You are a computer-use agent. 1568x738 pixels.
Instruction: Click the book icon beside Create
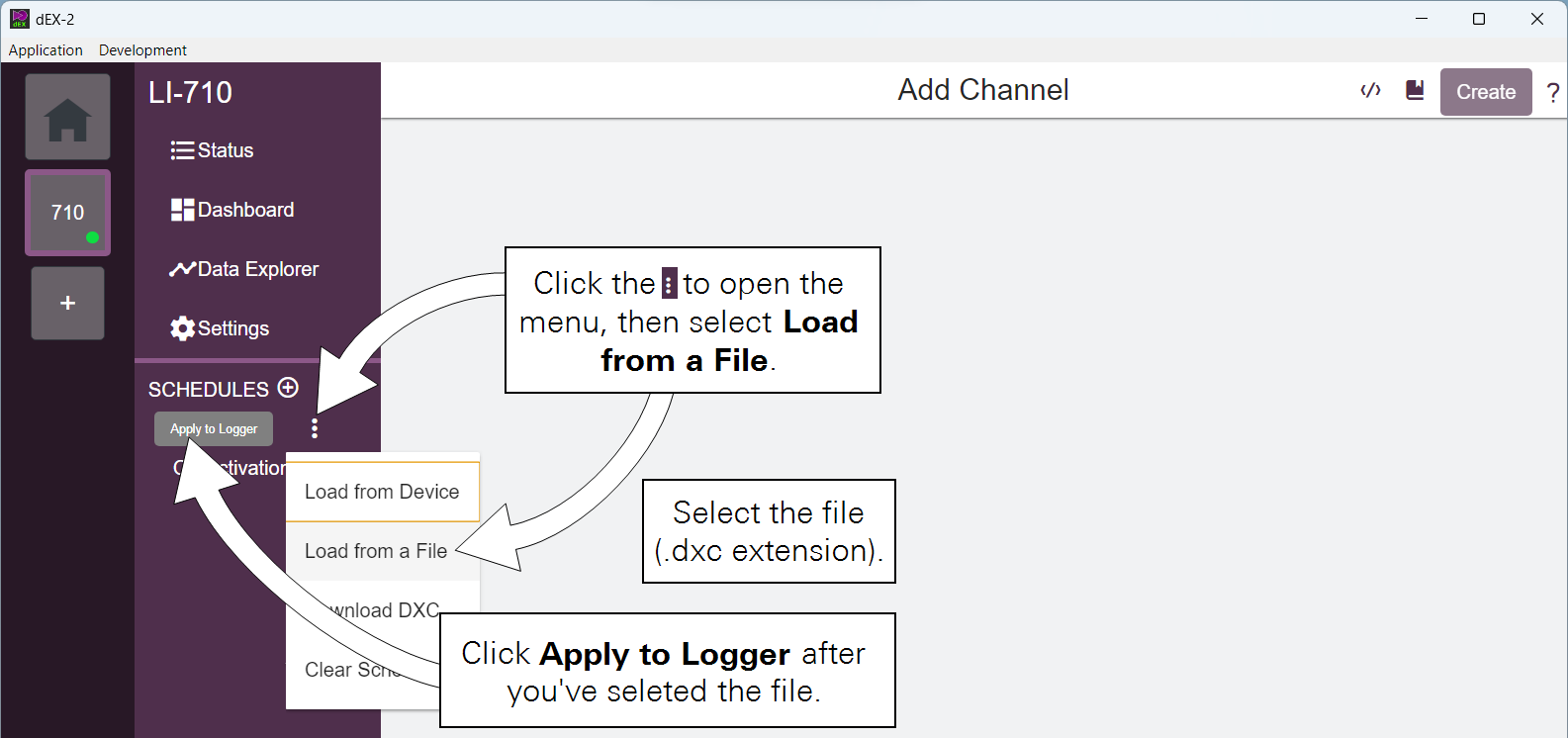1415,91
